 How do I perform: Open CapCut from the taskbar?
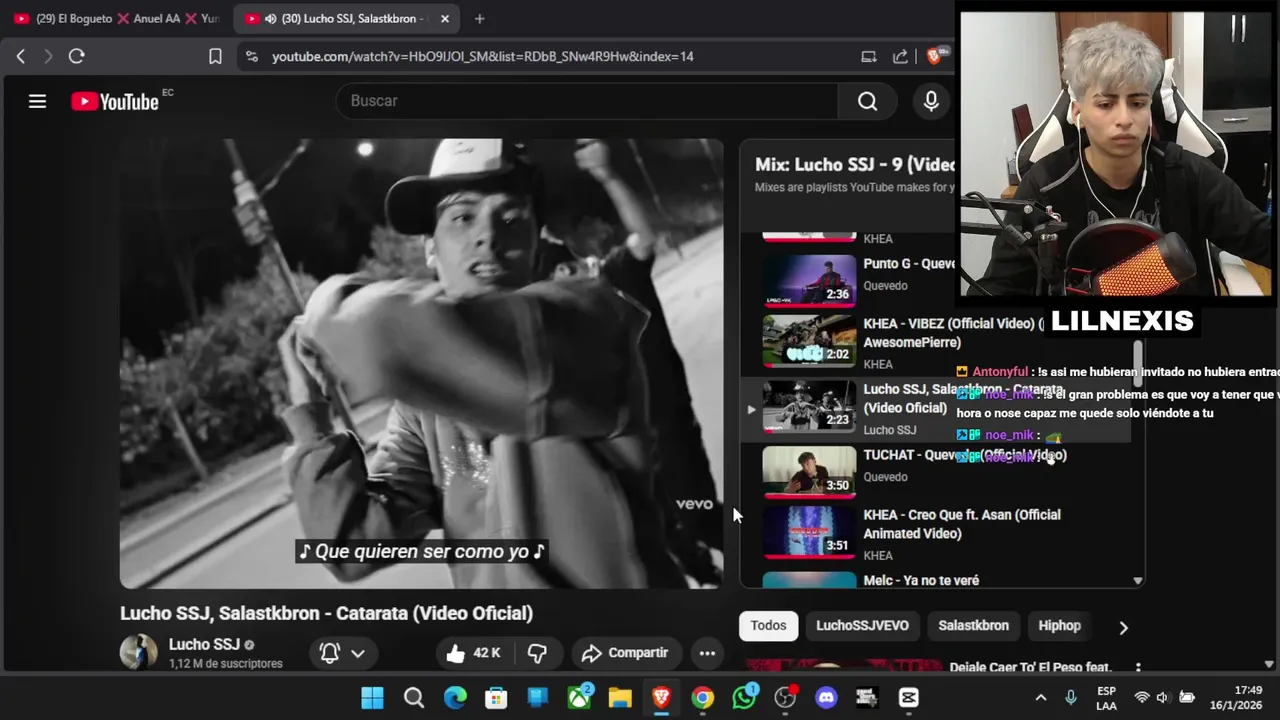point(908,697)
